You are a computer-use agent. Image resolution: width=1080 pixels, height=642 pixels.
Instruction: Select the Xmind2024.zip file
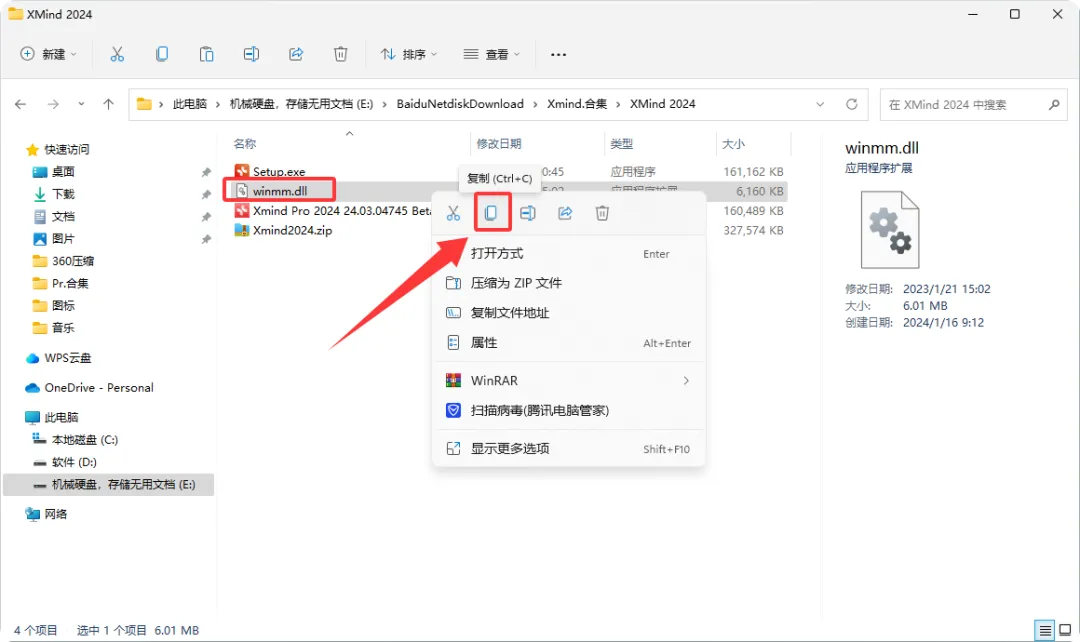(293, 230)
